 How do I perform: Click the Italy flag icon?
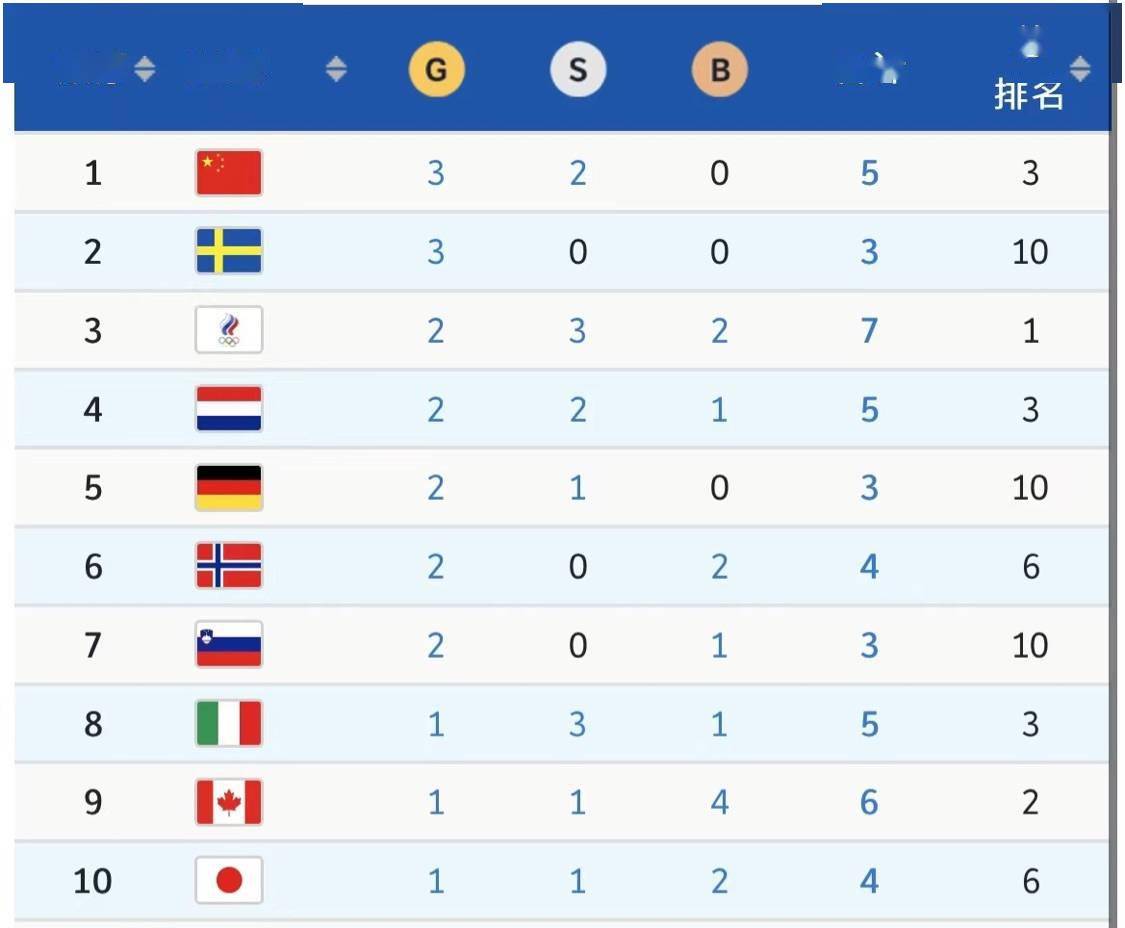[x=229, y=723]
